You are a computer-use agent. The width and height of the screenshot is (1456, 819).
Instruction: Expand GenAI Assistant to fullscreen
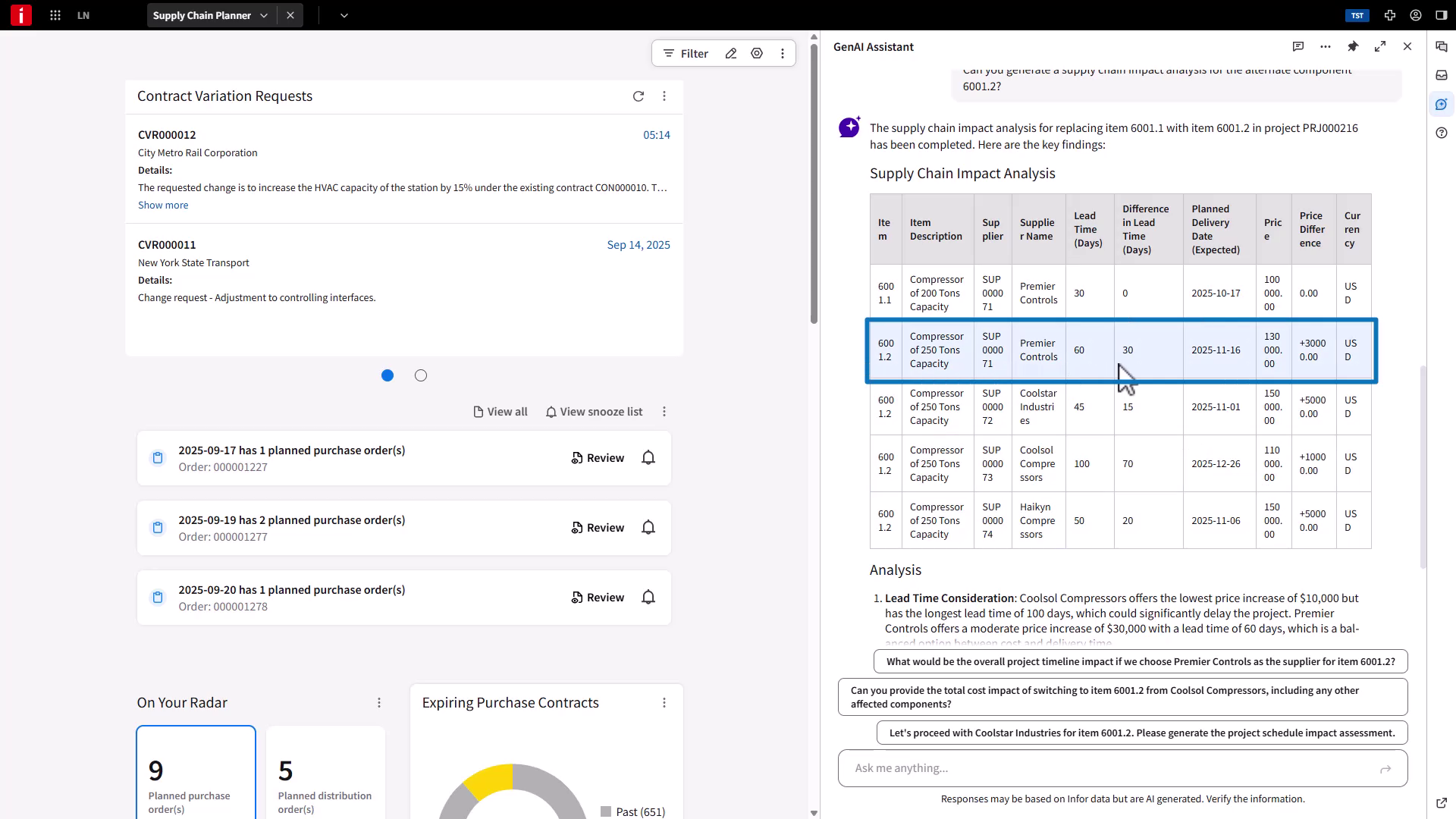pyautogui.click(x=1379, y=46)
